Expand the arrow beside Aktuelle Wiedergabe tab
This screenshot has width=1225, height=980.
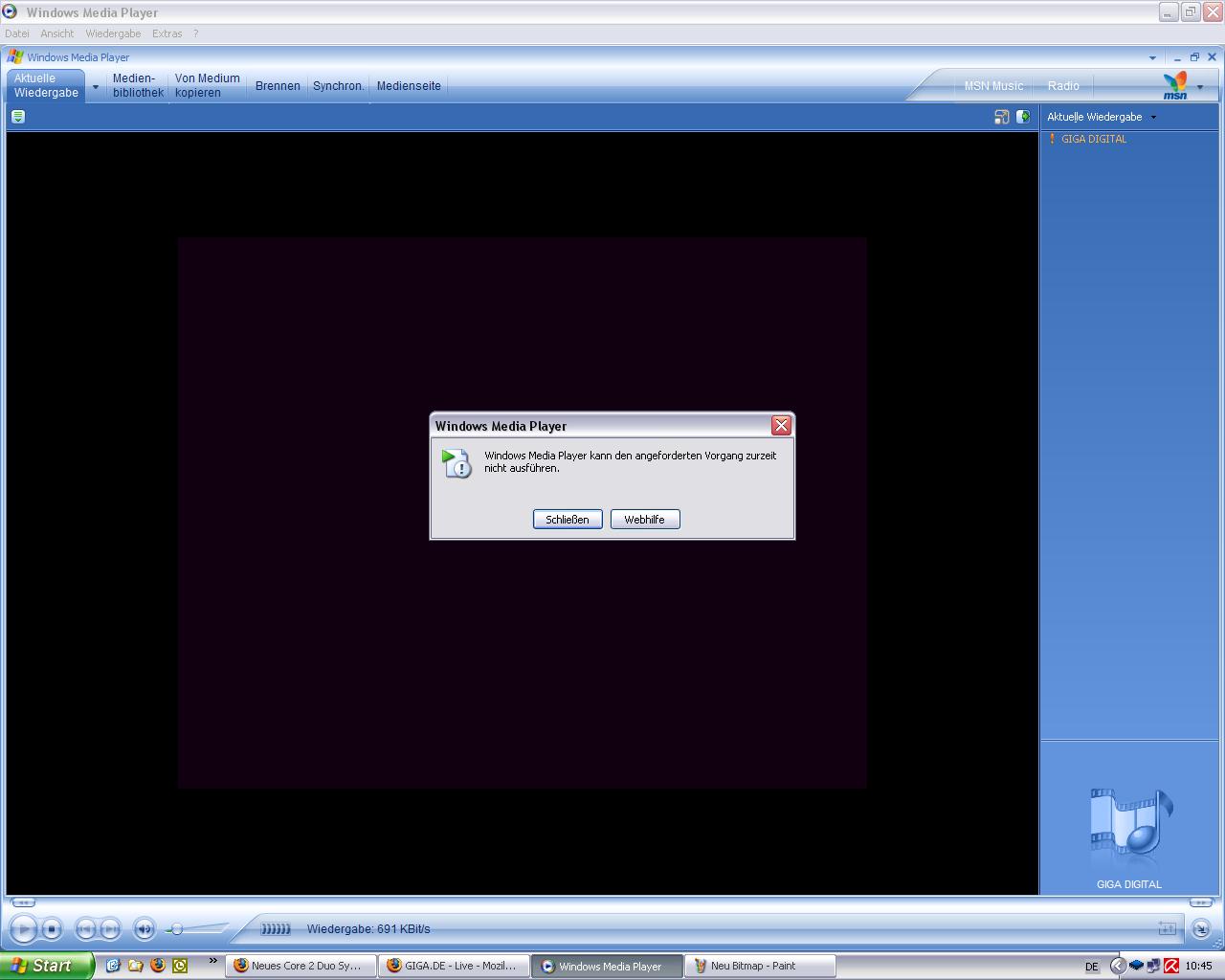point(95,86)
